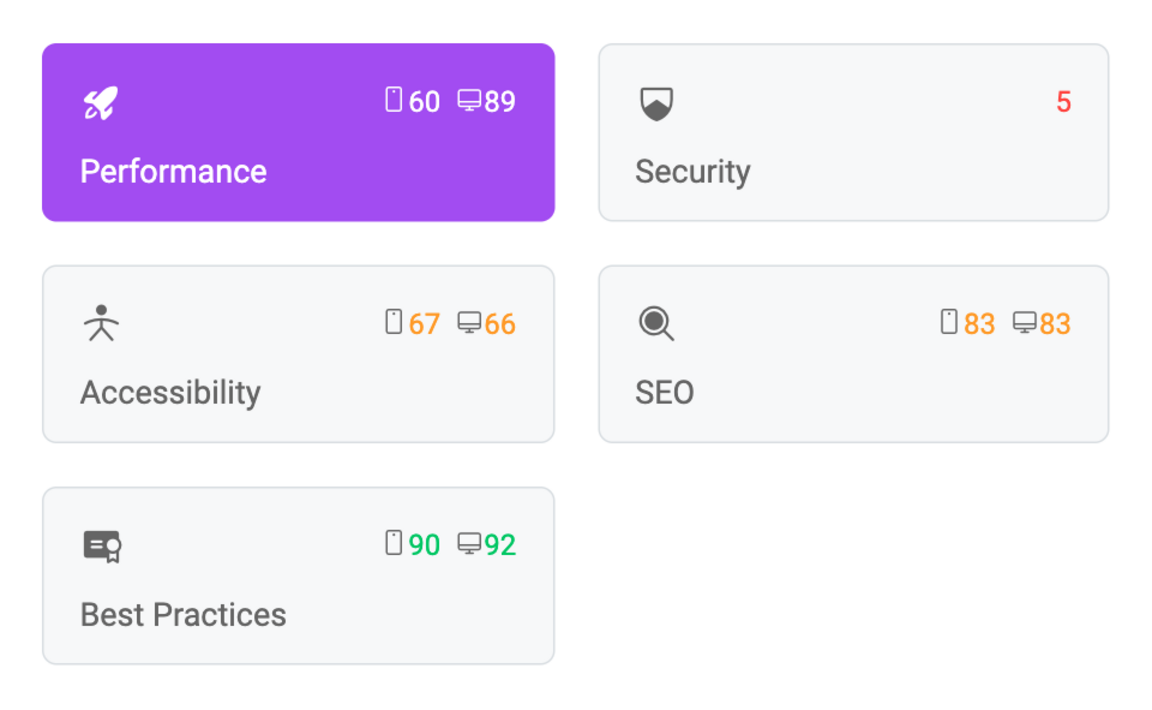The width and height of the screenshot is (1152, 710).
Task: Click the desktop icon on Performance card
Action: pyautogui.click(x=469, y=100)
